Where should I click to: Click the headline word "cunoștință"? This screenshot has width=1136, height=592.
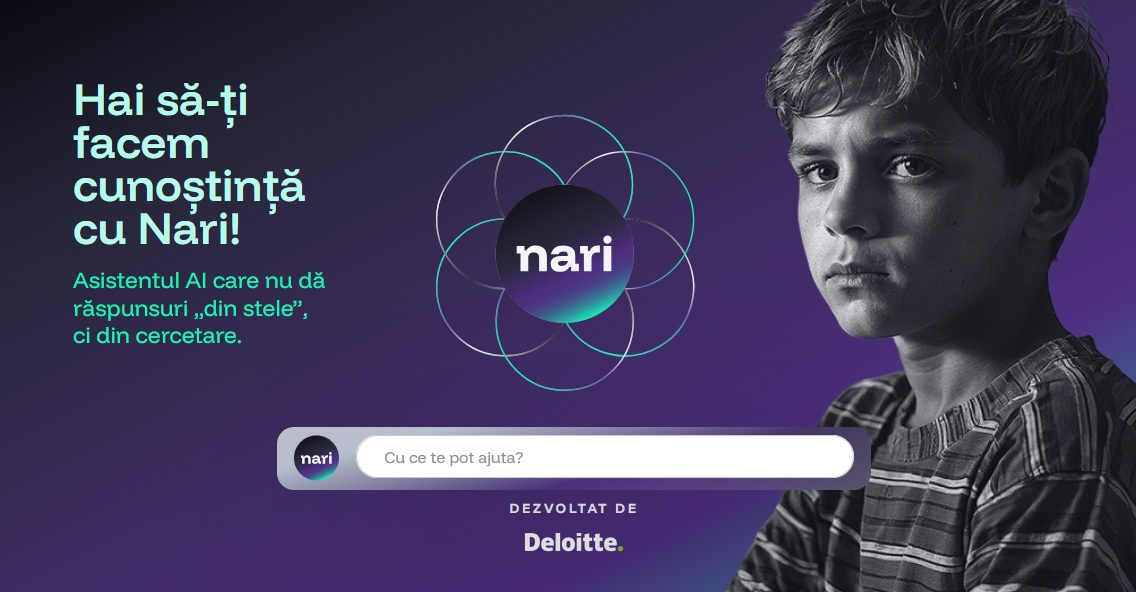[x=189, y=187]
